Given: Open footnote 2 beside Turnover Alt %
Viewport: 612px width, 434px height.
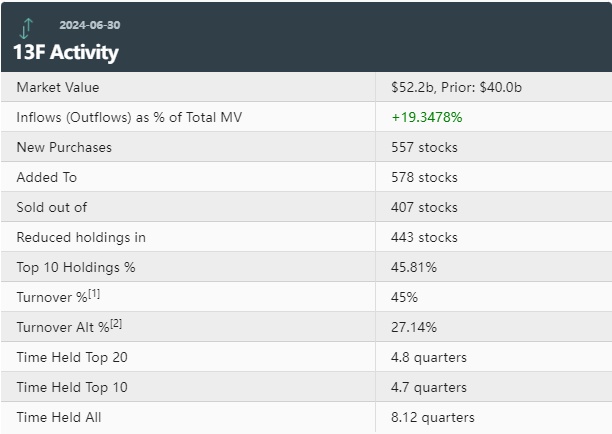Looking at the screenshot, I should pos(116,322).
